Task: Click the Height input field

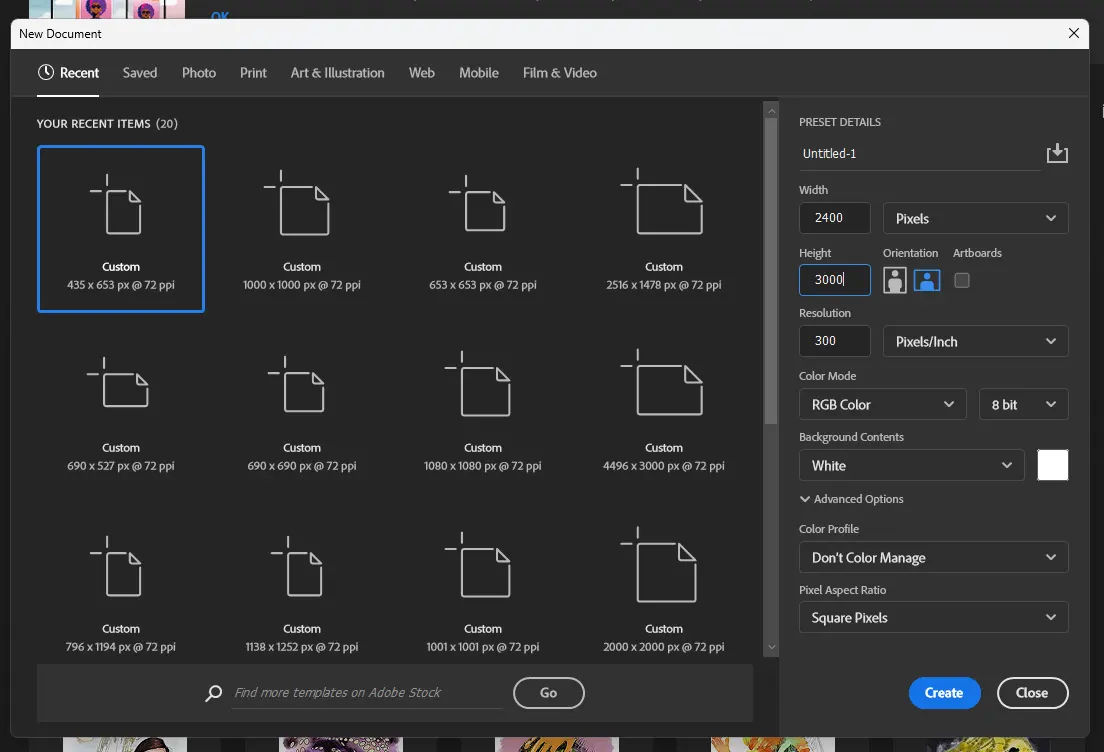Action: tap(834, 280)
